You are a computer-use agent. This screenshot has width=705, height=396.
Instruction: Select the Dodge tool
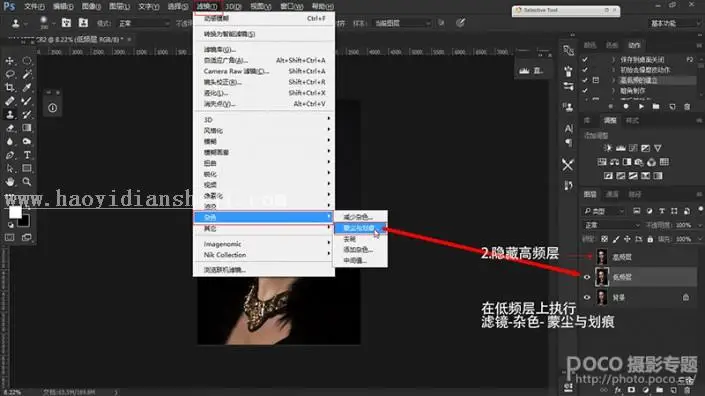point(27,141)
